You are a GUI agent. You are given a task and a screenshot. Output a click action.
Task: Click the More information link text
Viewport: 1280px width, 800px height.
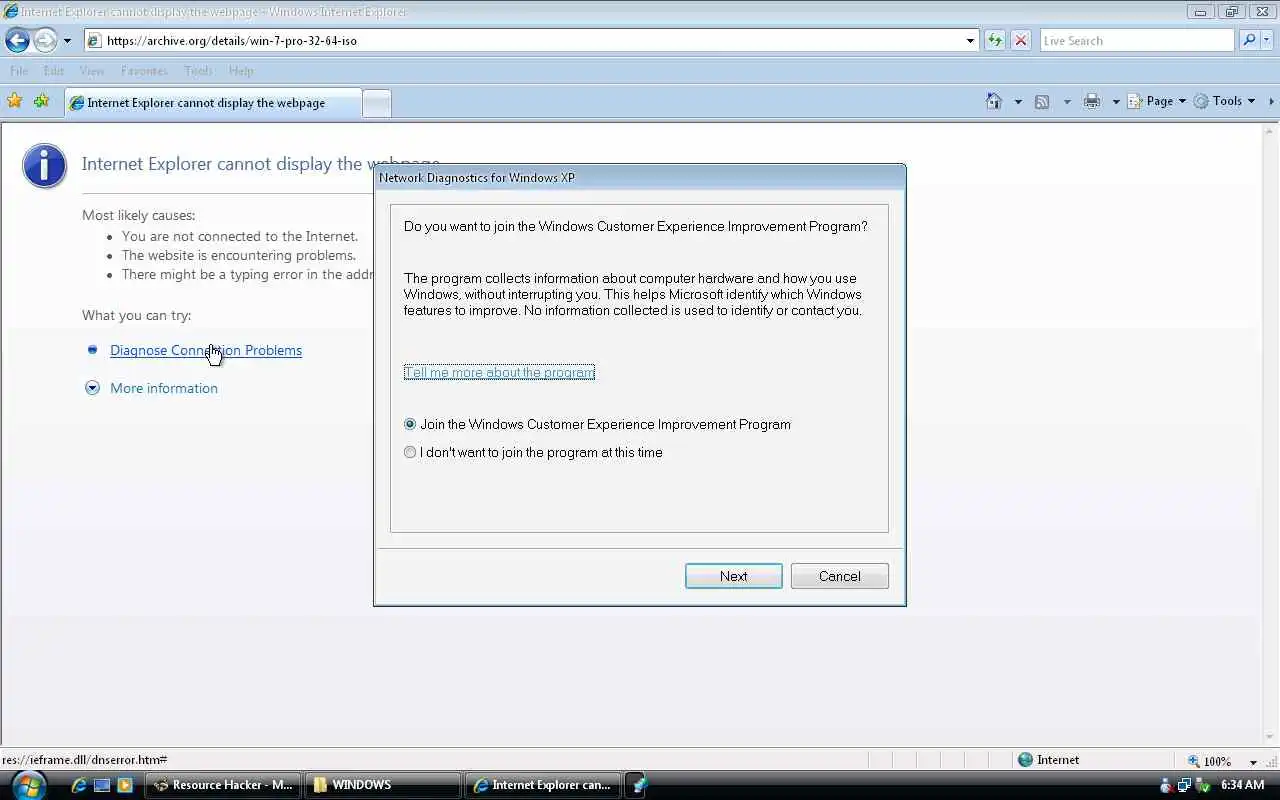coord(164,388)
